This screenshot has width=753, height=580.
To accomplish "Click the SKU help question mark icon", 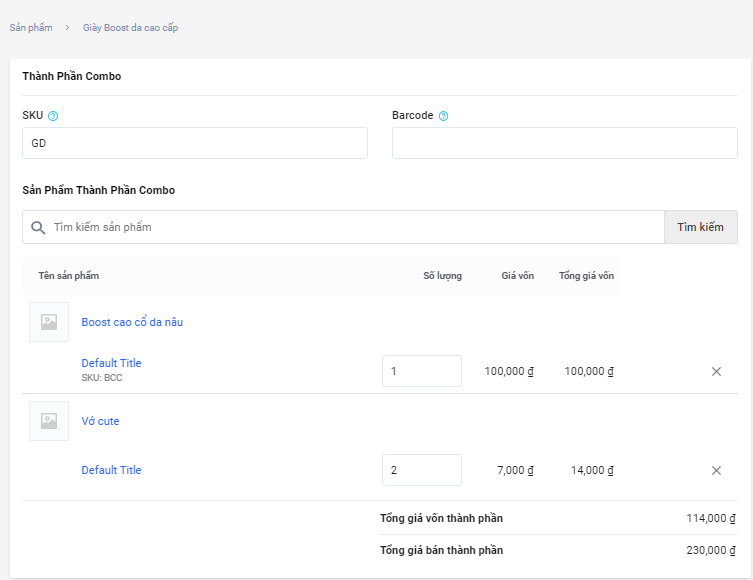I will click(53, 116).
